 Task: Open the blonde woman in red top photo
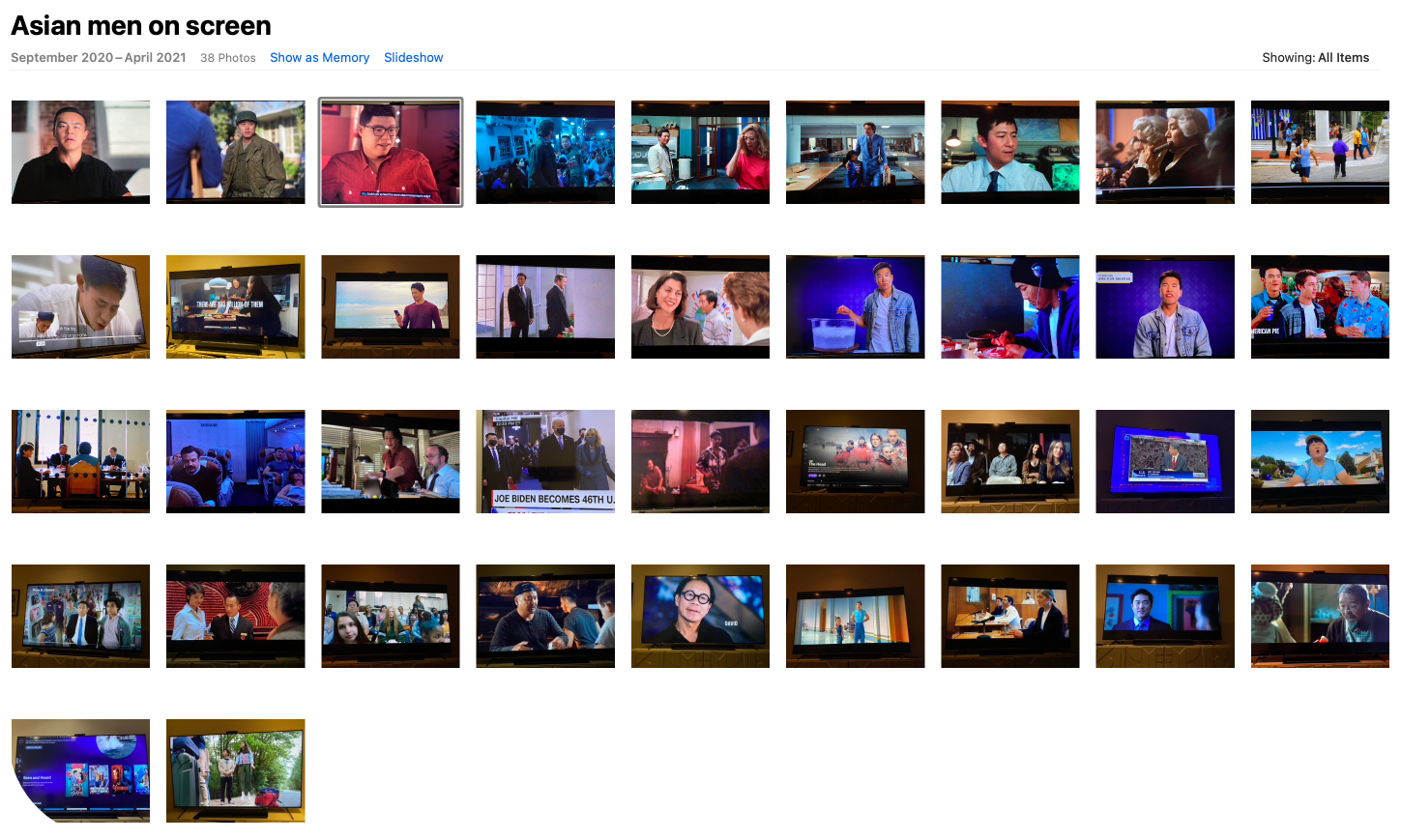tap(700, 152)
